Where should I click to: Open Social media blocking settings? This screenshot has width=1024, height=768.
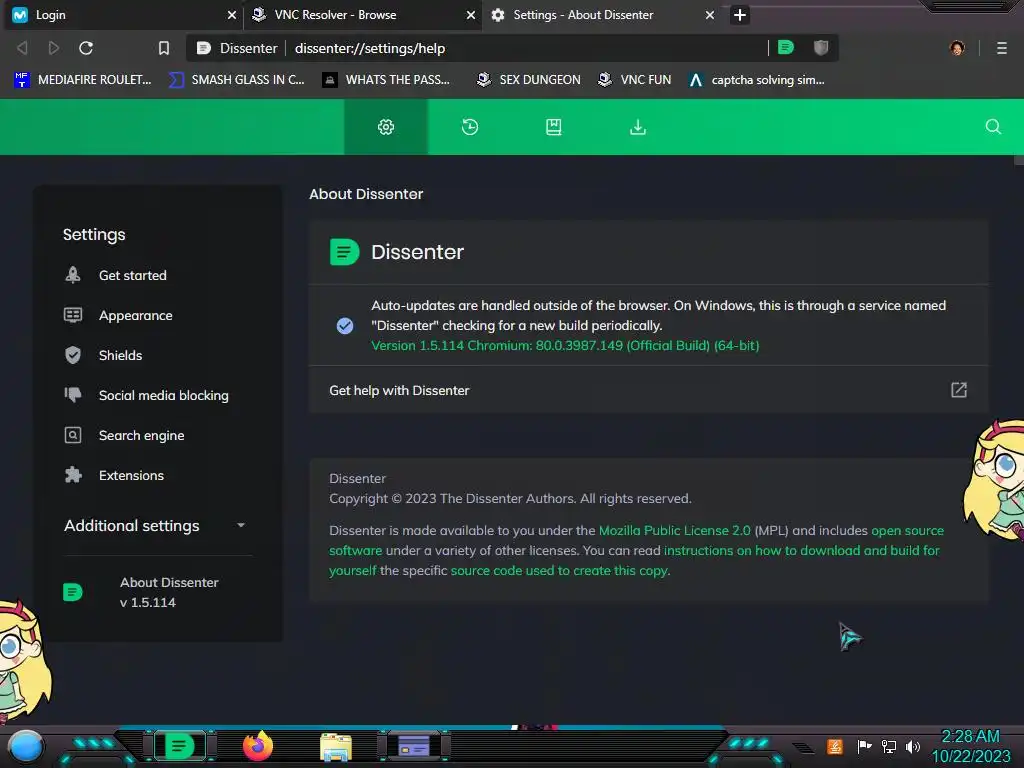[164, 395]
